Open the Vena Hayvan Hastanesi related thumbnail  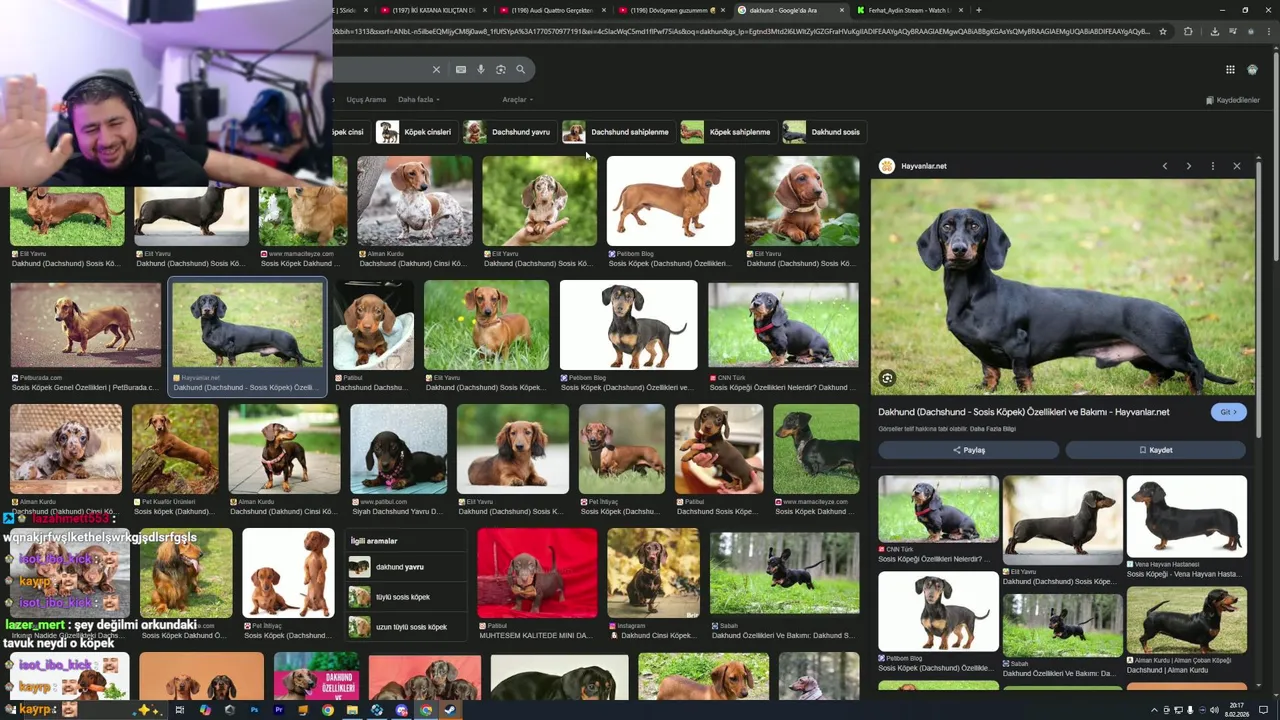(1186, 516)
